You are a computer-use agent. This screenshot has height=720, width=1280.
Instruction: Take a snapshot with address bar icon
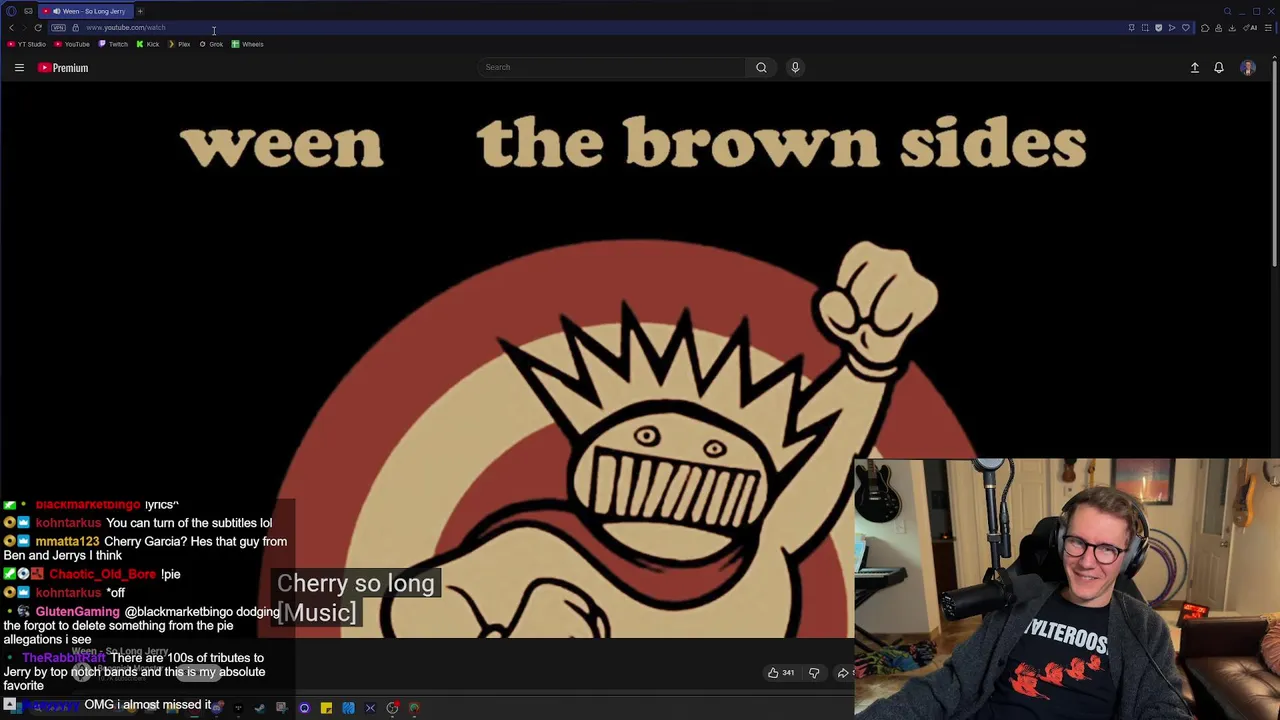(x=1145, y=28)
